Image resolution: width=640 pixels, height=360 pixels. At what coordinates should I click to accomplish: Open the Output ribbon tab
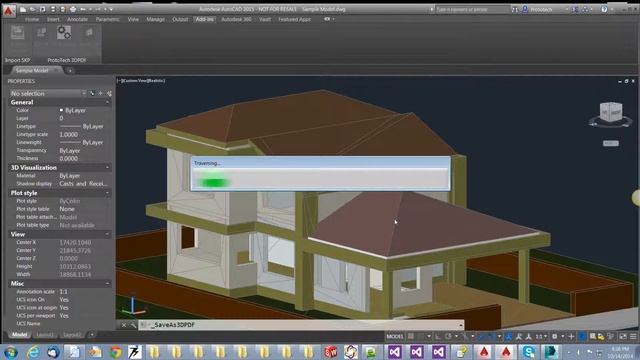click(180, 19)
